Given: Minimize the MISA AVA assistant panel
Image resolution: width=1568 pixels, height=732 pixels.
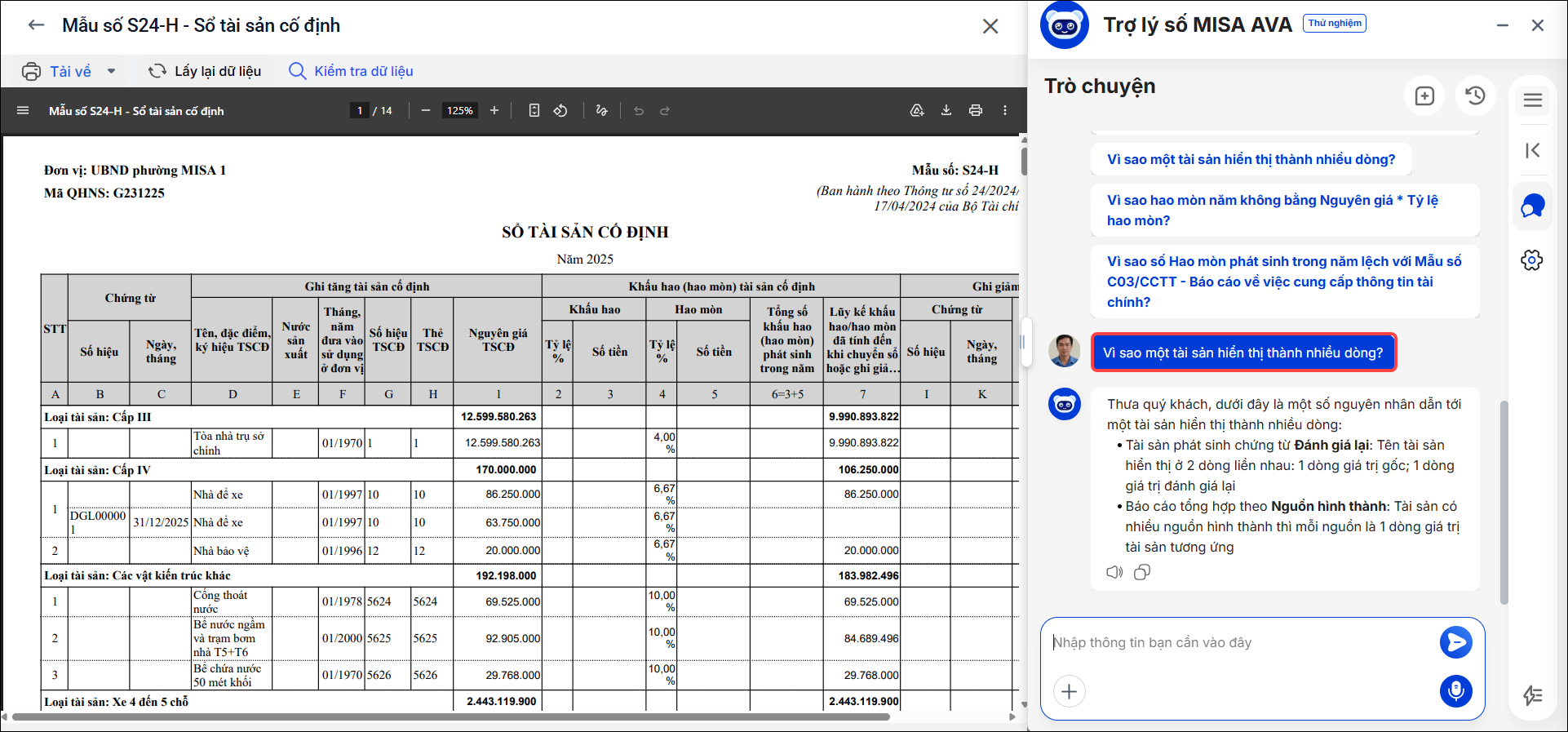Looking at the screenshot, I should 1503,25.
